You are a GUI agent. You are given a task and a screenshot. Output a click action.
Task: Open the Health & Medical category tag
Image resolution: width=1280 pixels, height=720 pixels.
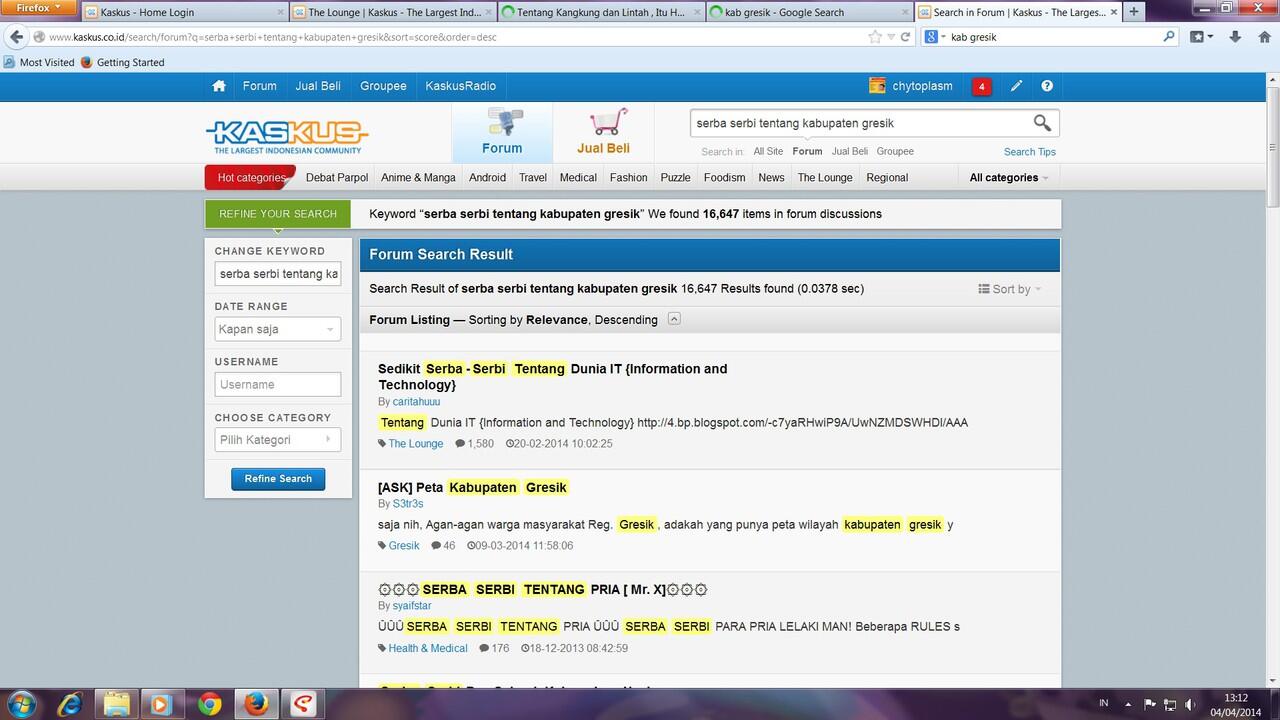(428, 648)
